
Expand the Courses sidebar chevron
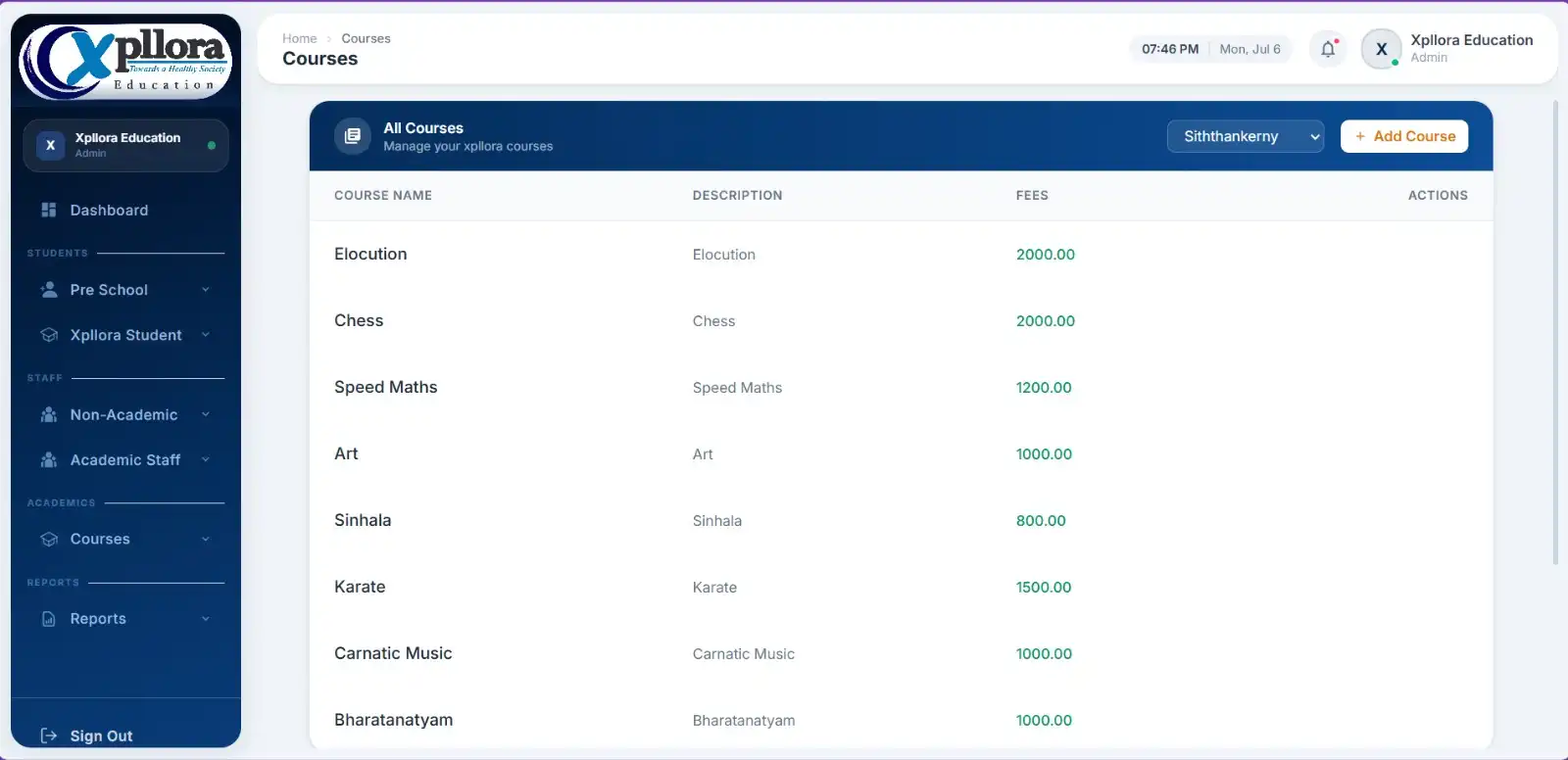[206, 540]
